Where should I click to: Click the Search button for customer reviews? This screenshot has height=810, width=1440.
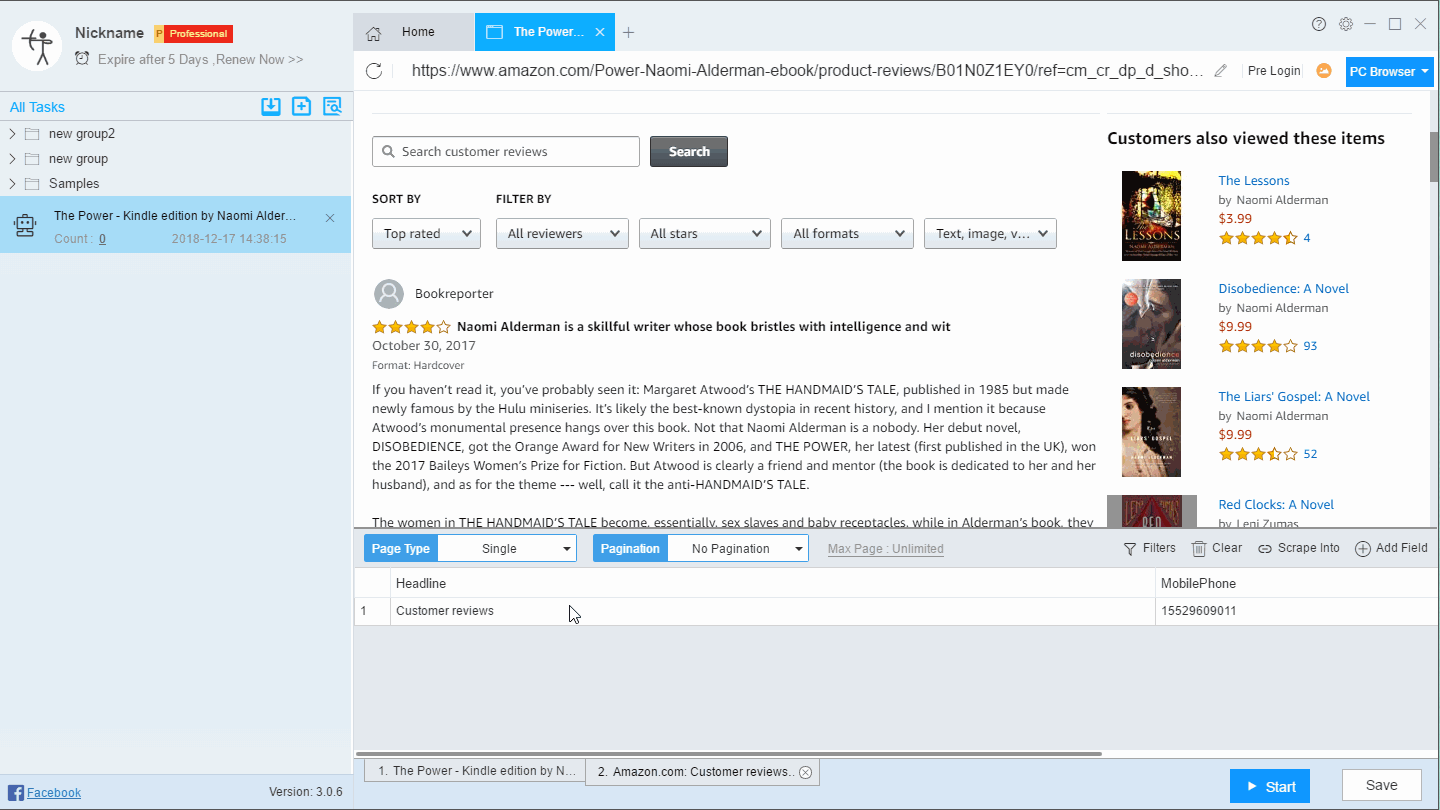click(689, 152)
